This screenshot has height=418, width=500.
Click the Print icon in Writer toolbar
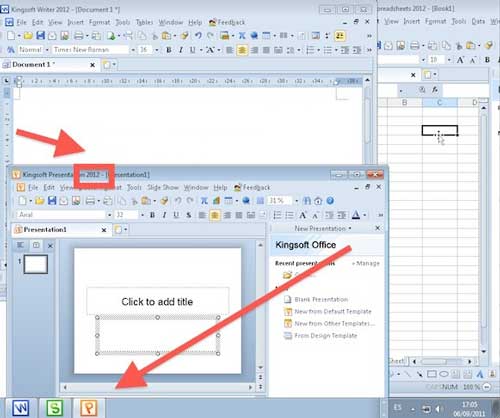pos(79,35)
